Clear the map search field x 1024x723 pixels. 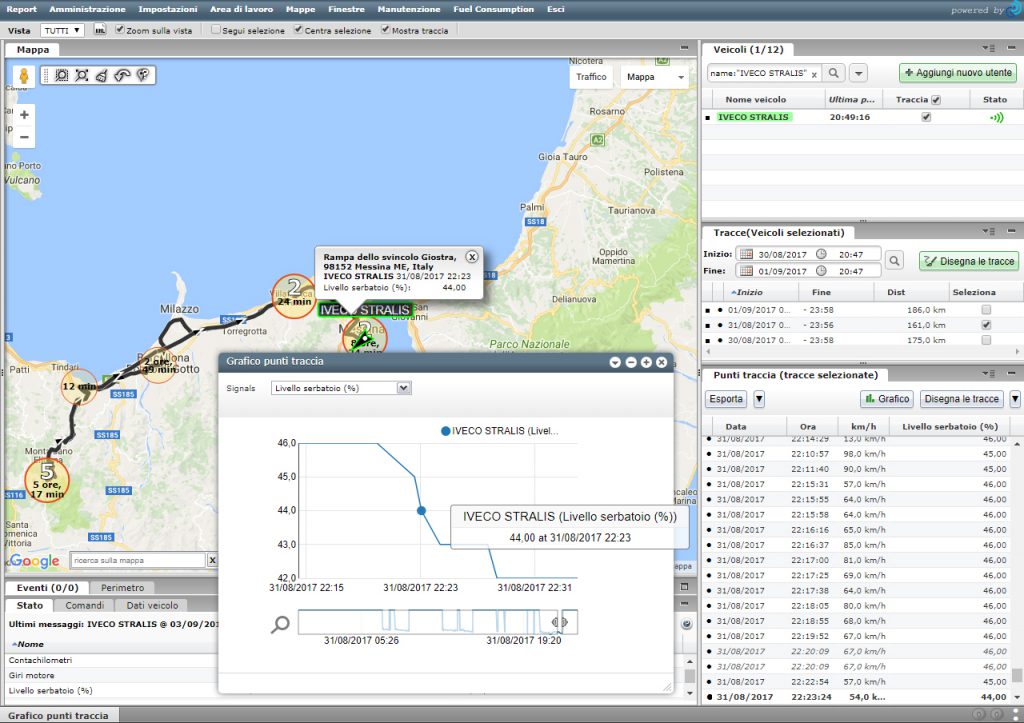[x=212, y=560]
